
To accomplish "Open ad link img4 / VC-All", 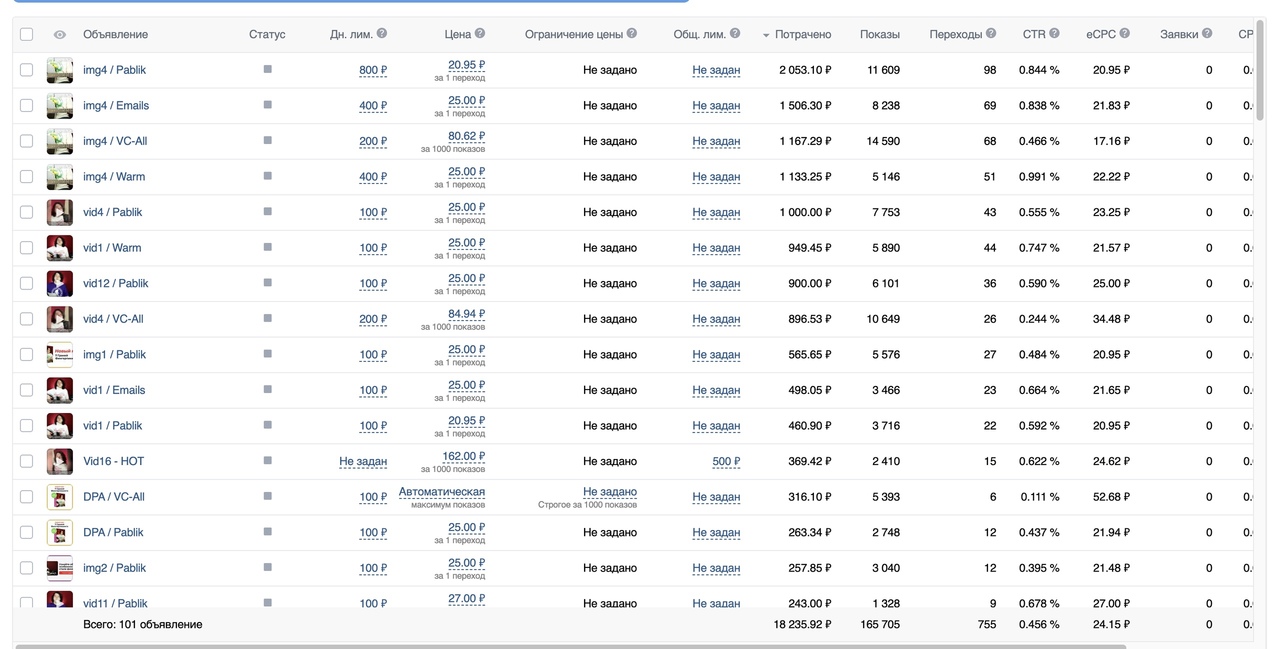I will click(x=115, y=141).
